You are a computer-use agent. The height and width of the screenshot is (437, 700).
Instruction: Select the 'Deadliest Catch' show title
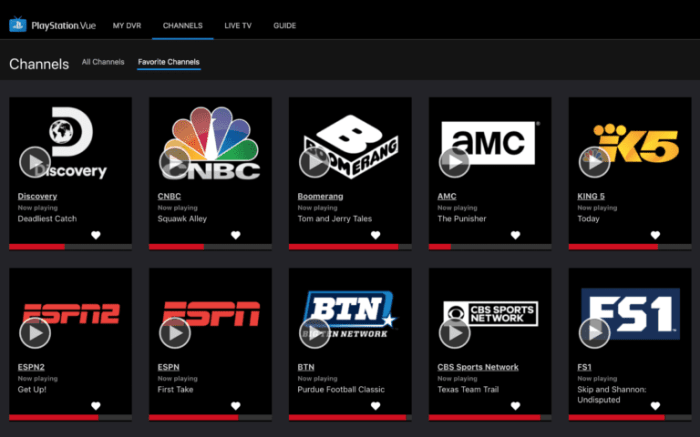point(47,219)
